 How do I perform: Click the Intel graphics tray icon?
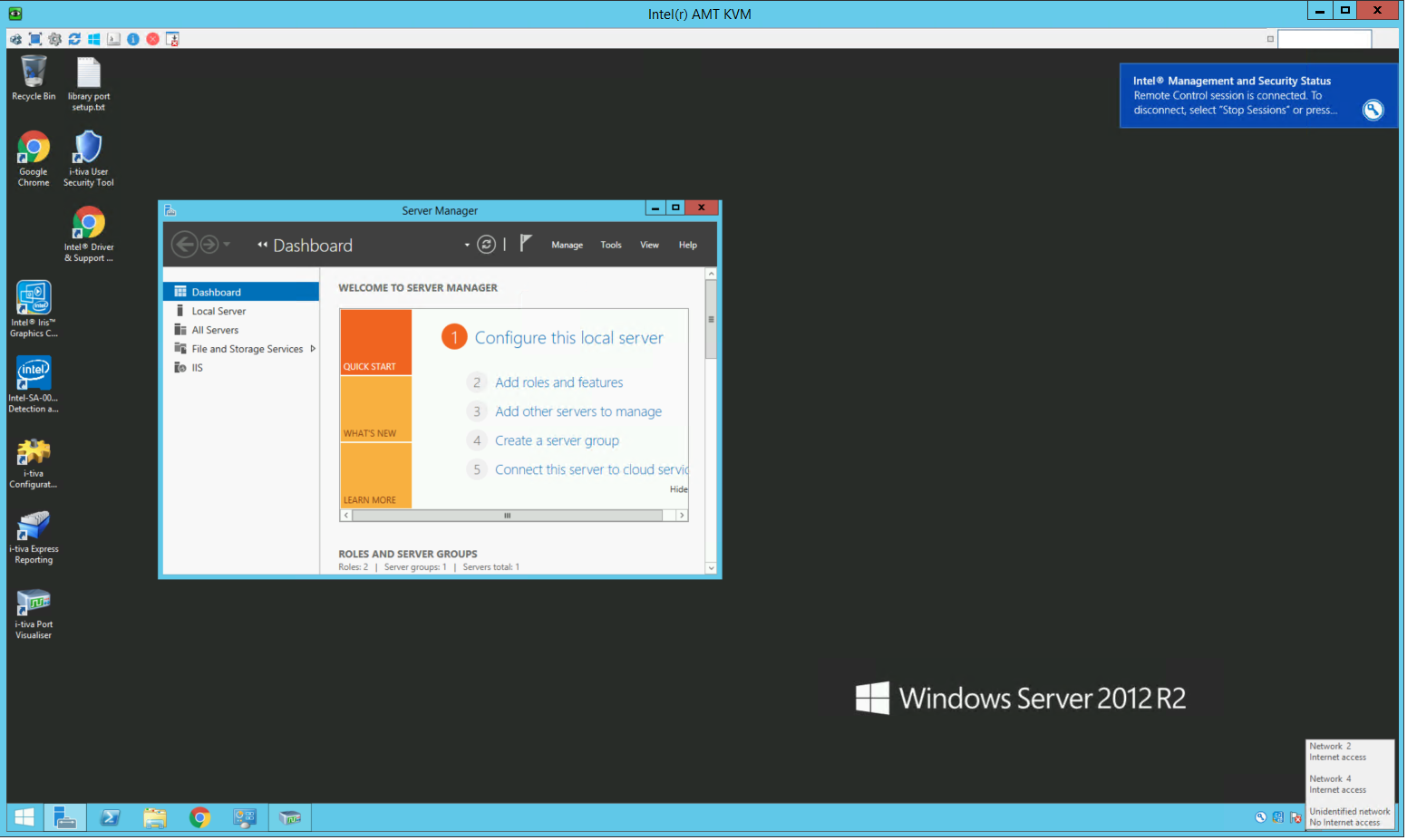(x=1277, y=818)
